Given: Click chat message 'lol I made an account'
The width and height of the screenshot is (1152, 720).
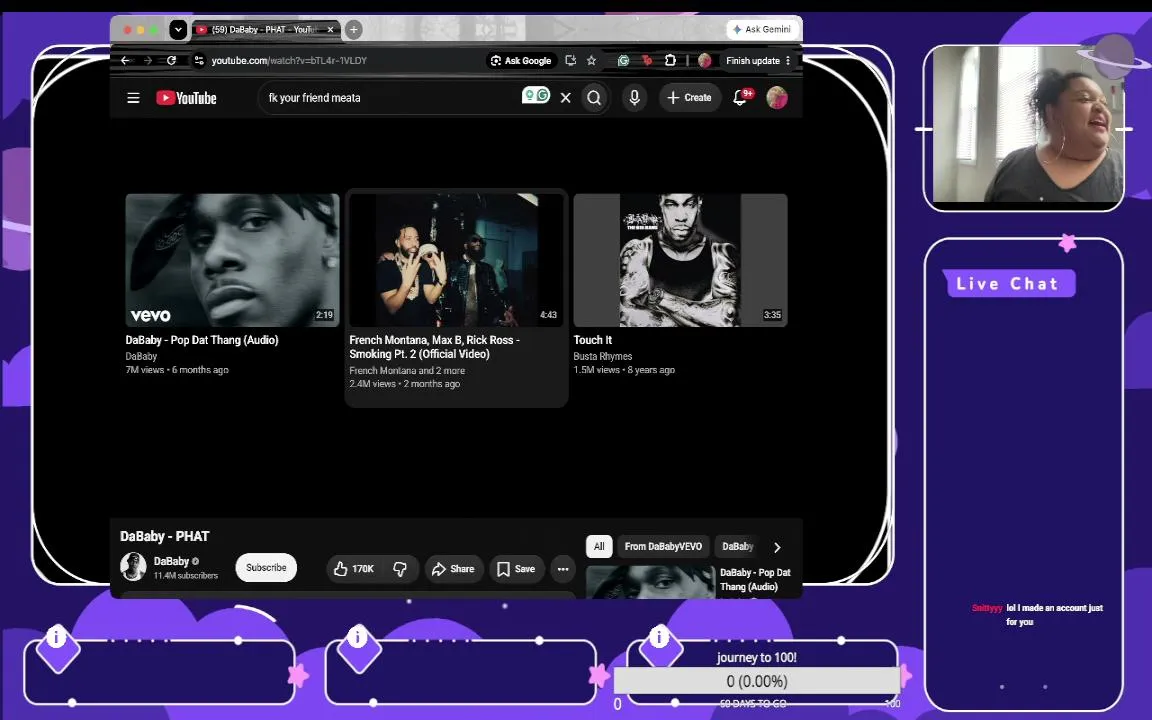Looking at the screenshot, I should 1054,614.
